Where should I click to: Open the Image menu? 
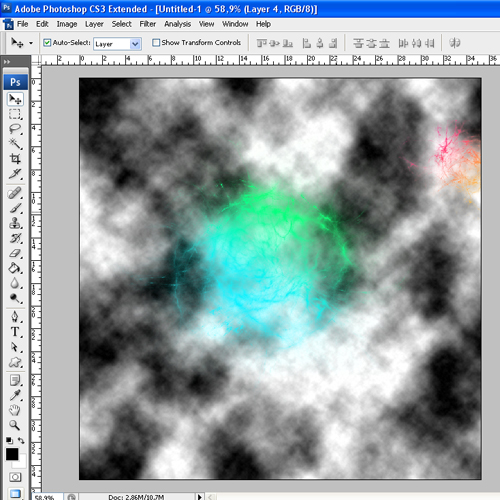pos(67,24)
